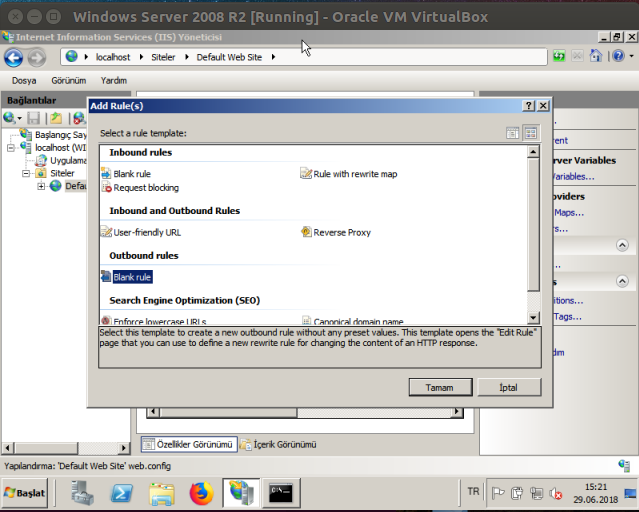Open Firefox from the taskbar

[x=201, y=493]
